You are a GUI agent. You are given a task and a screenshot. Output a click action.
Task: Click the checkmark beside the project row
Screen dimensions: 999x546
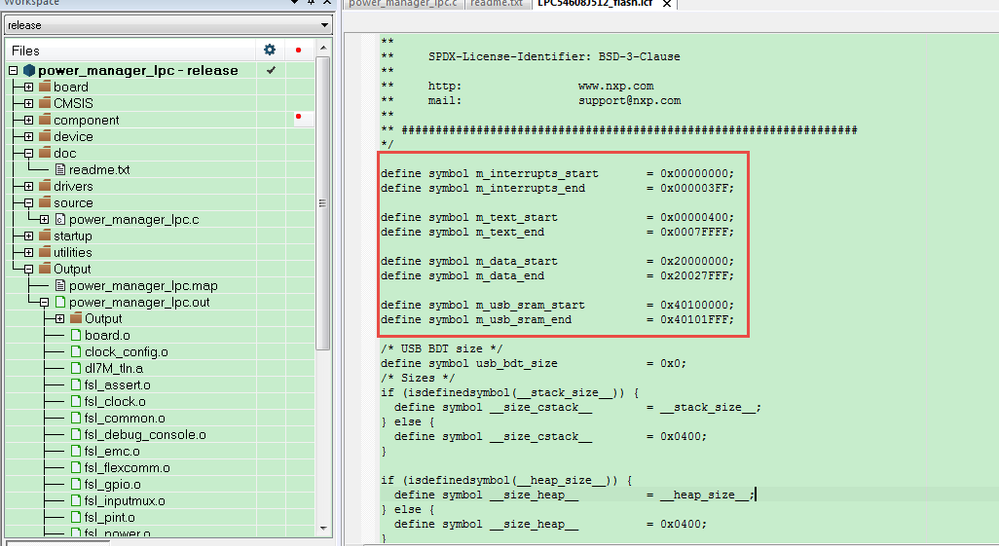[271, 70]
